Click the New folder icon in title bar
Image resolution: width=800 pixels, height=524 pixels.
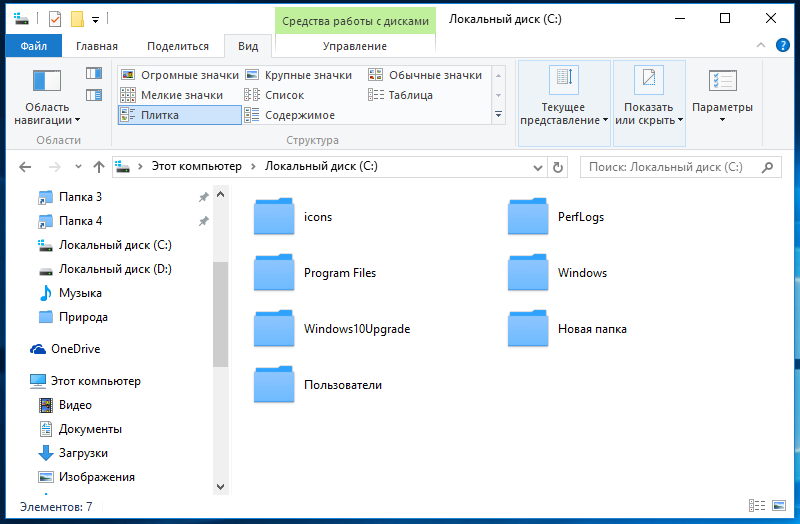[x=78, y=19]
